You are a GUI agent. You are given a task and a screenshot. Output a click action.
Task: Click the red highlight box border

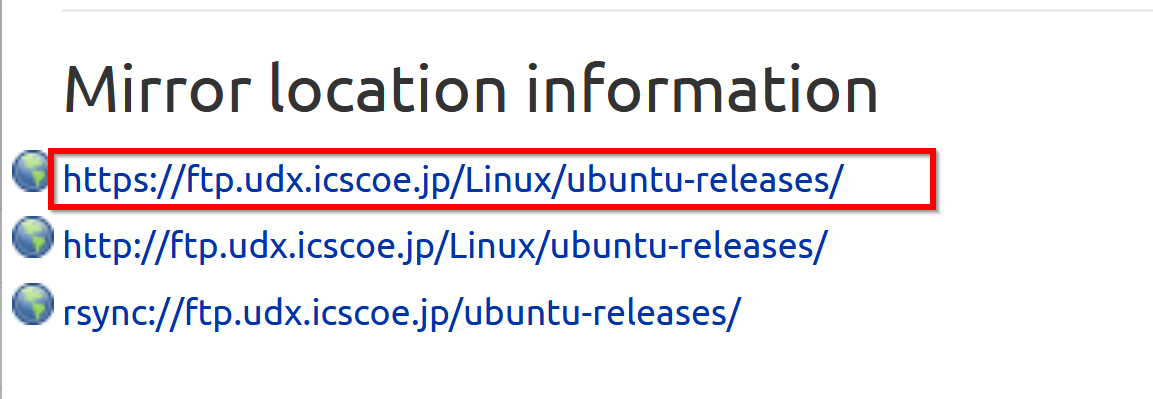[x=493, y=151]
